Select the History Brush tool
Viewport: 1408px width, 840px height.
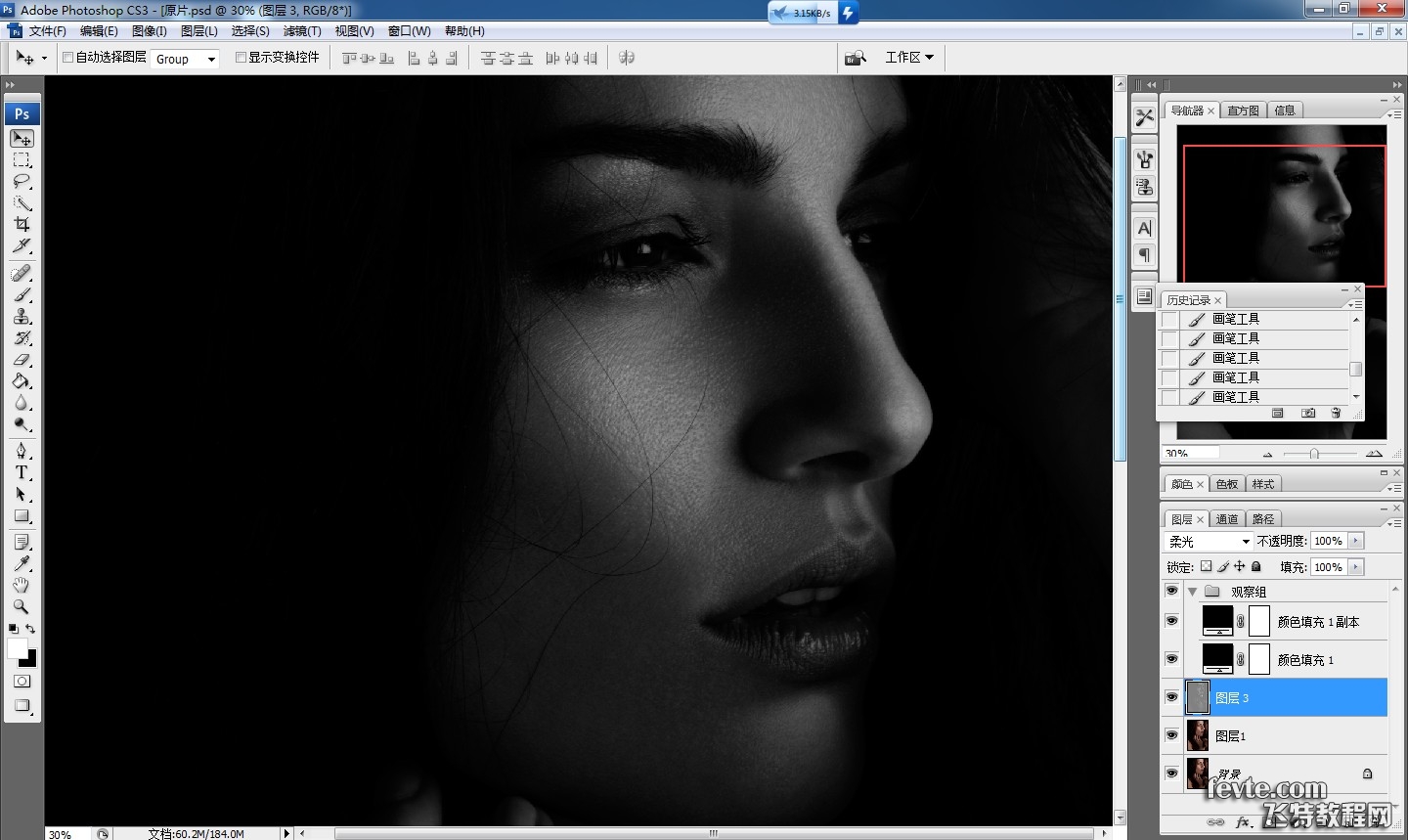(x=22, y=337)
